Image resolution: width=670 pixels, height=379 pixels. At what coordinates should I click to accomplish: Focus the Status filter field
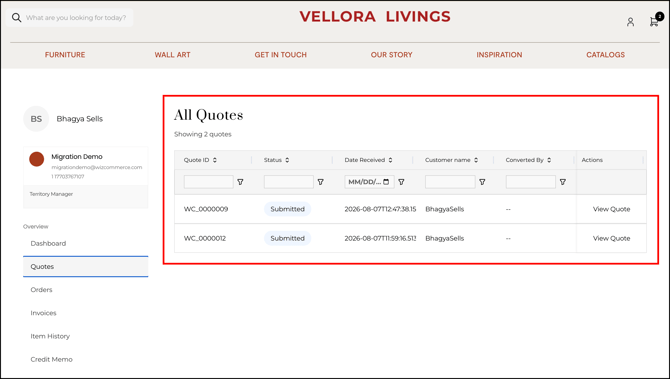click(x=289, y=182)
